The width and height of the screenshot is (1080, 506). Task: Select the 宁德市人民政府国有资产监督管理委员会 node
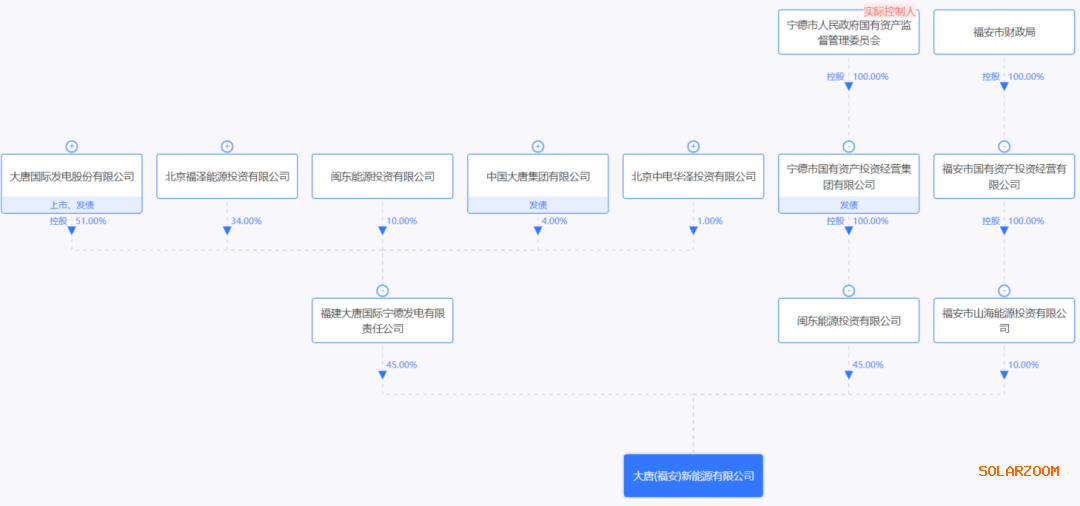tap(849, 32)
